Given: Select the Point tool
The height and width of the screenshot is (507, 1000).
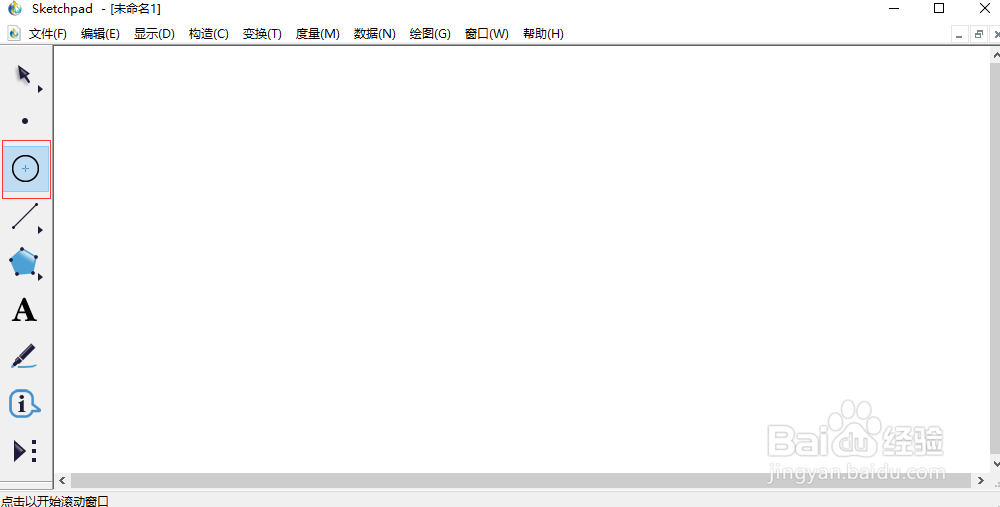Looking at the screenshot, I should [25, 121].
